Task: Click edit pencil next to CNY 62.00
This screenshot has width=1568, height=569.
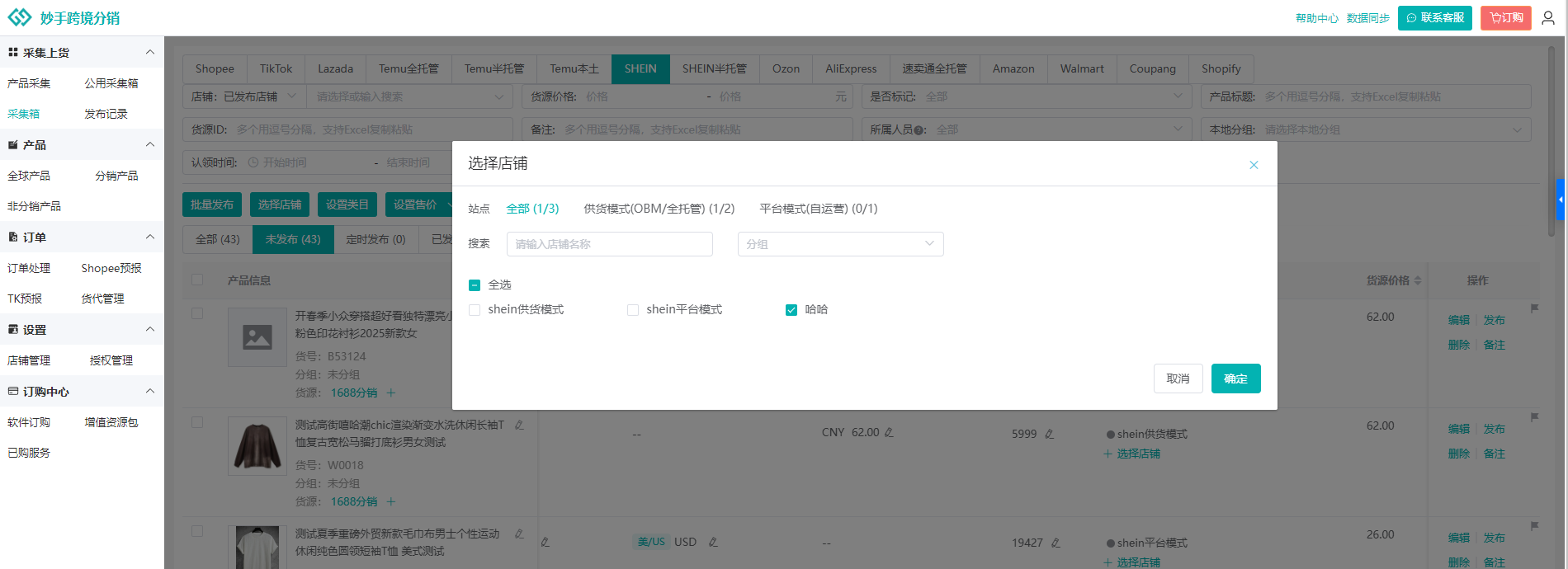Action: click(889, 433)
